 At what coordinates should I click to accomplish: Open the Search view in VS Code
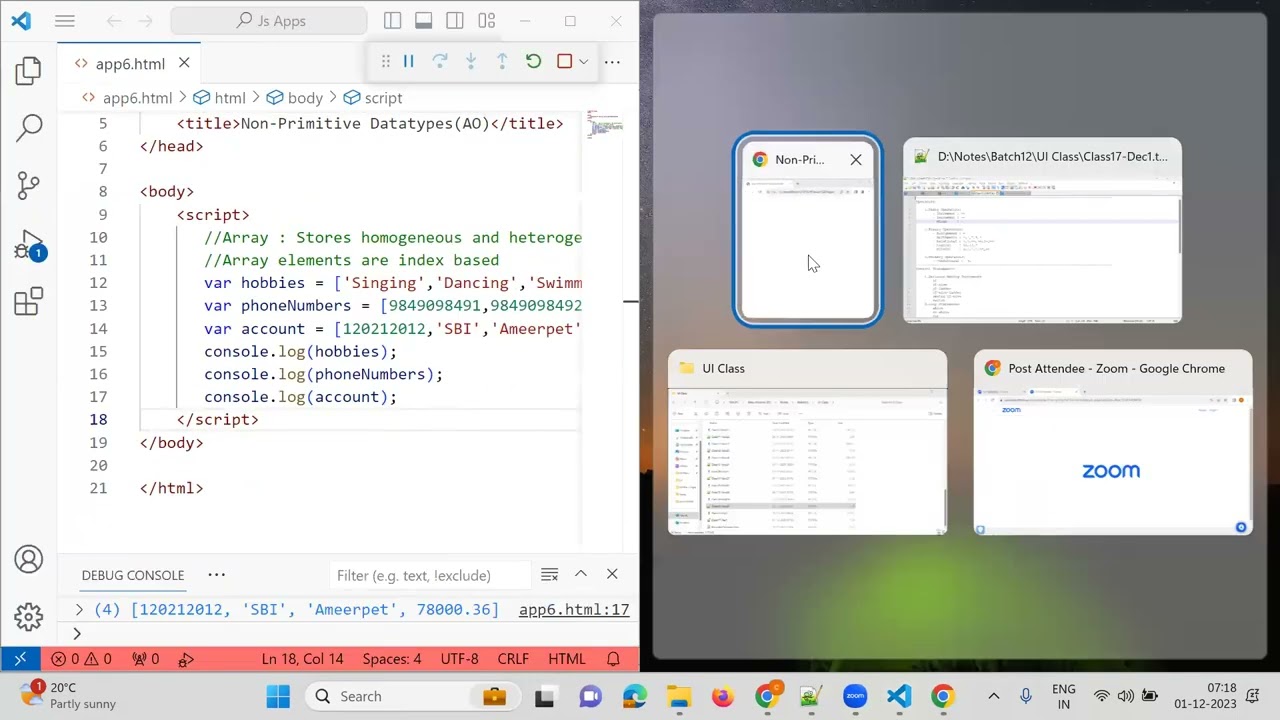tap(29, 127)
